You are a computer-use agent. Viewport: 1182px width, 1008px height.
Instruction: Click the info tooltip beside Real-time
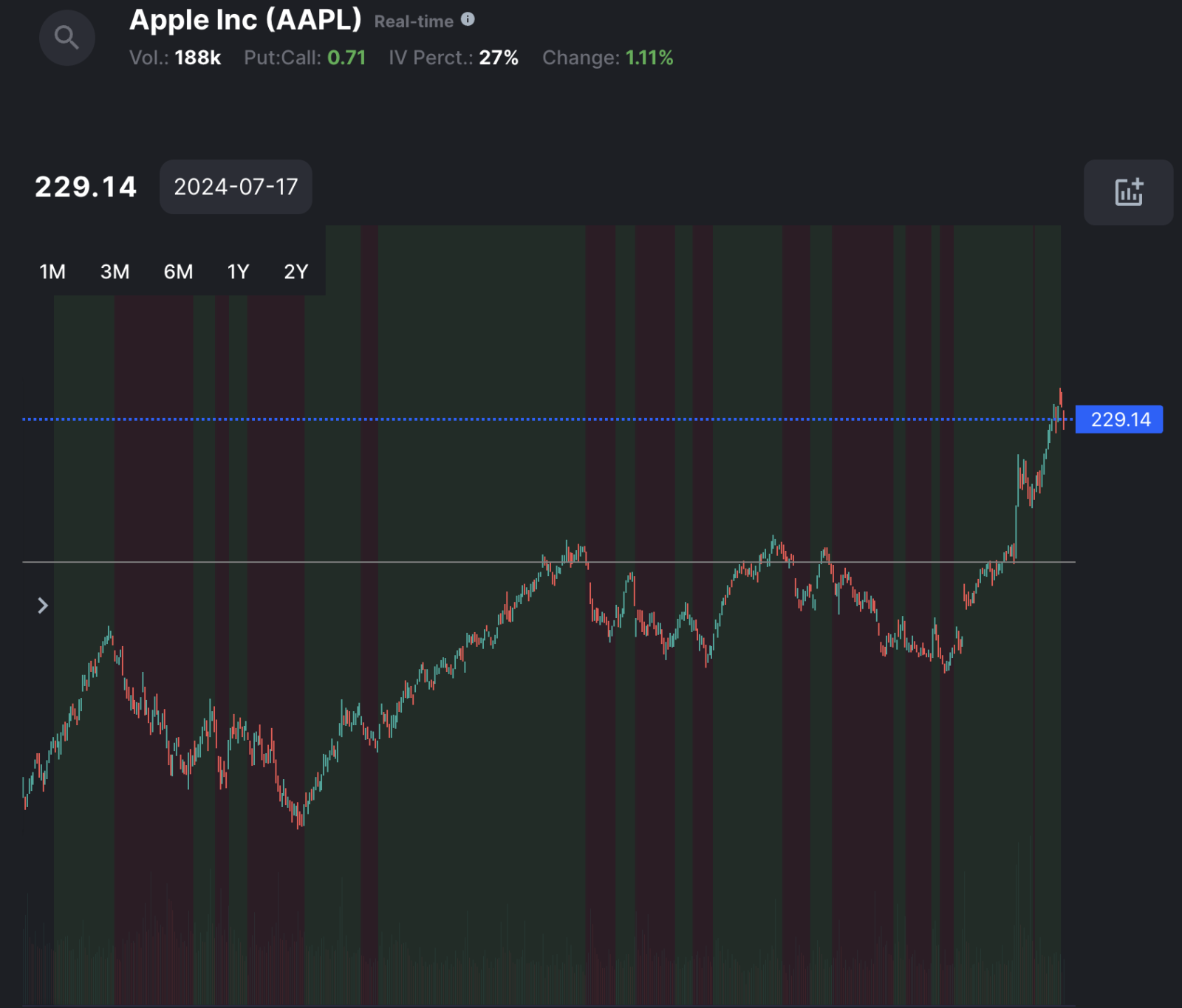[468, 21]
